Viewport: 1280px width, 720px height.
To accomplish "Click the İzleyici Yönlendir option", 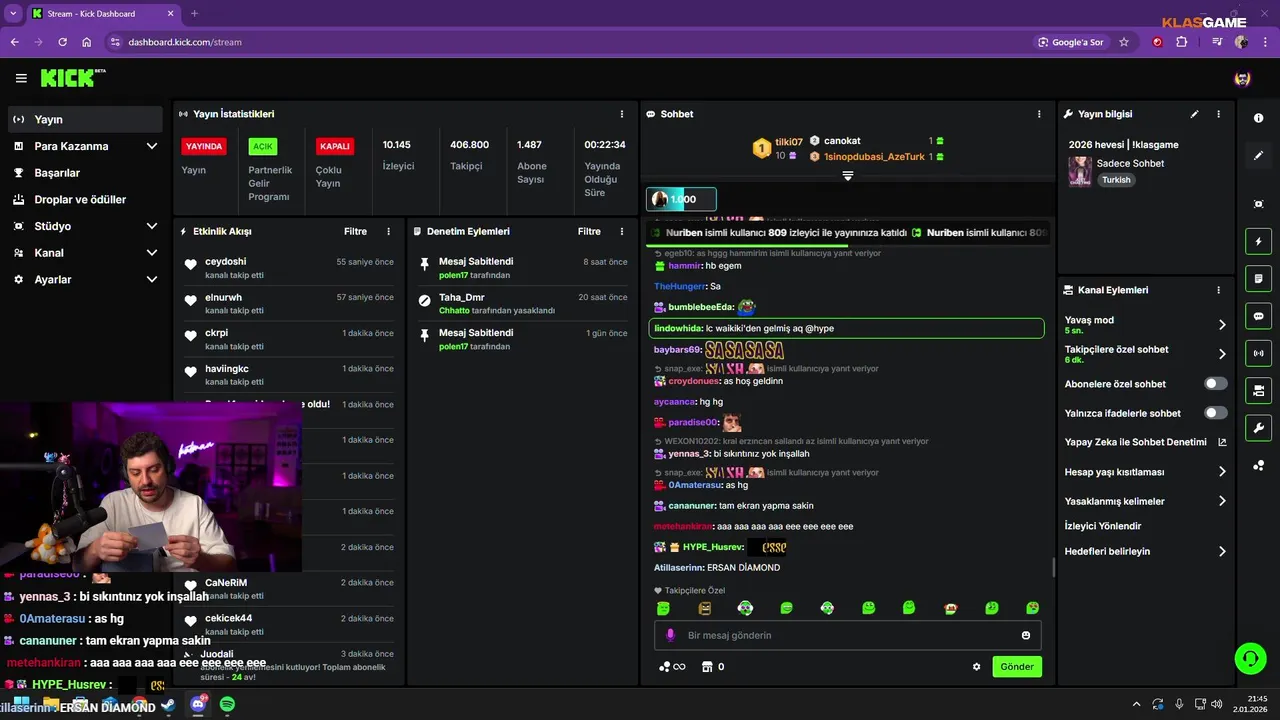I will (x=1103, y=526).
